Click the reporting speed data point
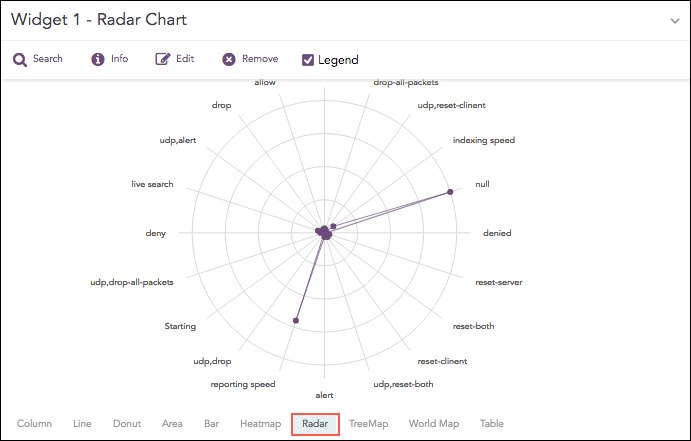Viewport: 691px width, 441px height. 296,320
